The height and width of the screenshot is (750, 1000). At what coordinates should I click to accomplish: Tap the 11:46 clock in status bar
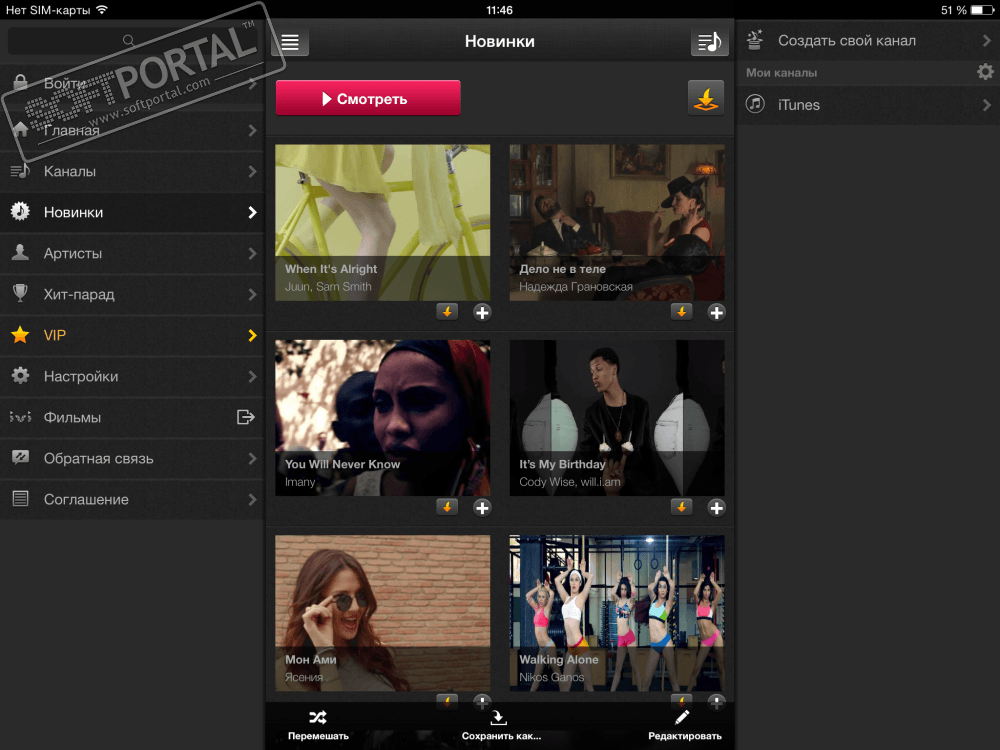499,10
